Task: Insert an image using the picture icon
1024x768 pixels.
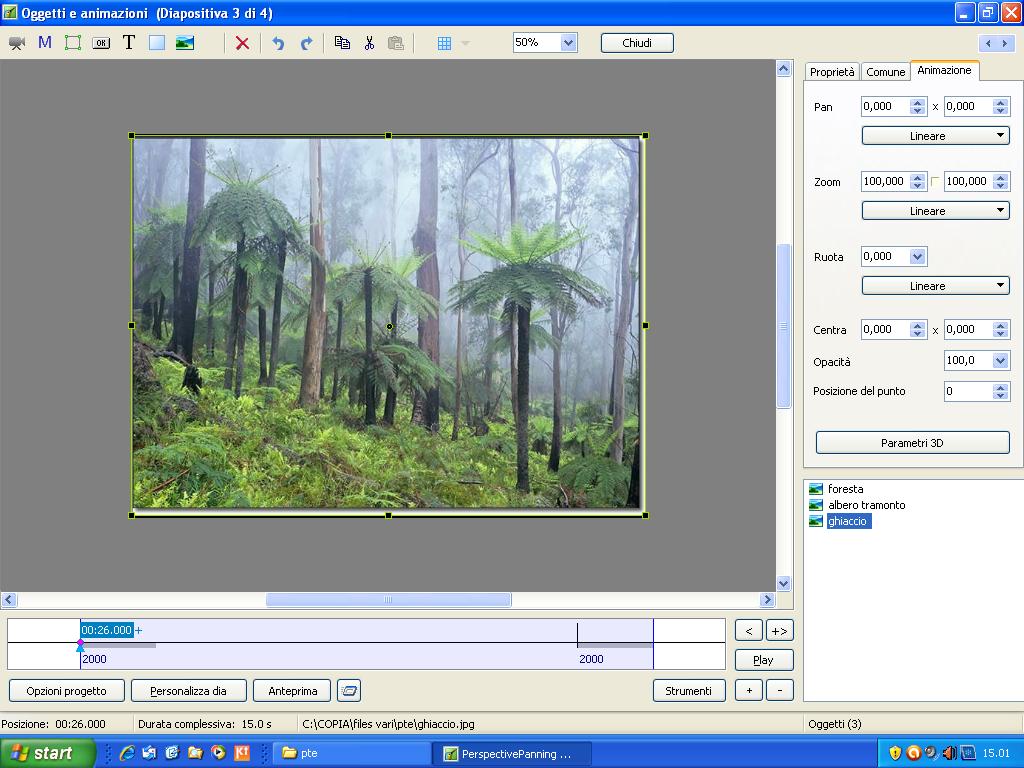Action: click(185, 43)
